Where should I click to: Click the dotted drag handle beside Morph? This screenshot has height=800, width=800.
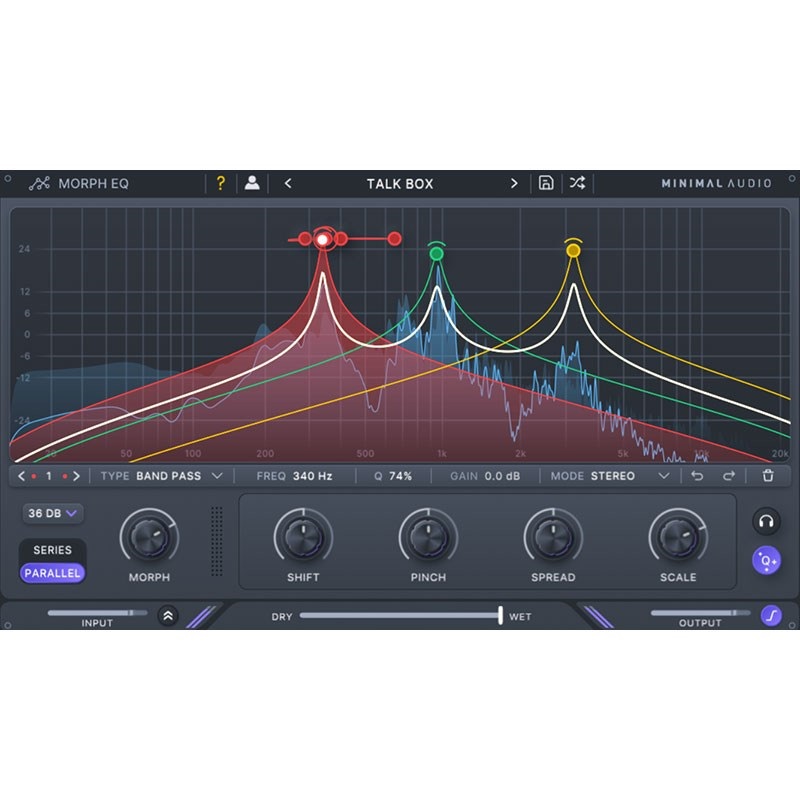(x=216, y=541)
